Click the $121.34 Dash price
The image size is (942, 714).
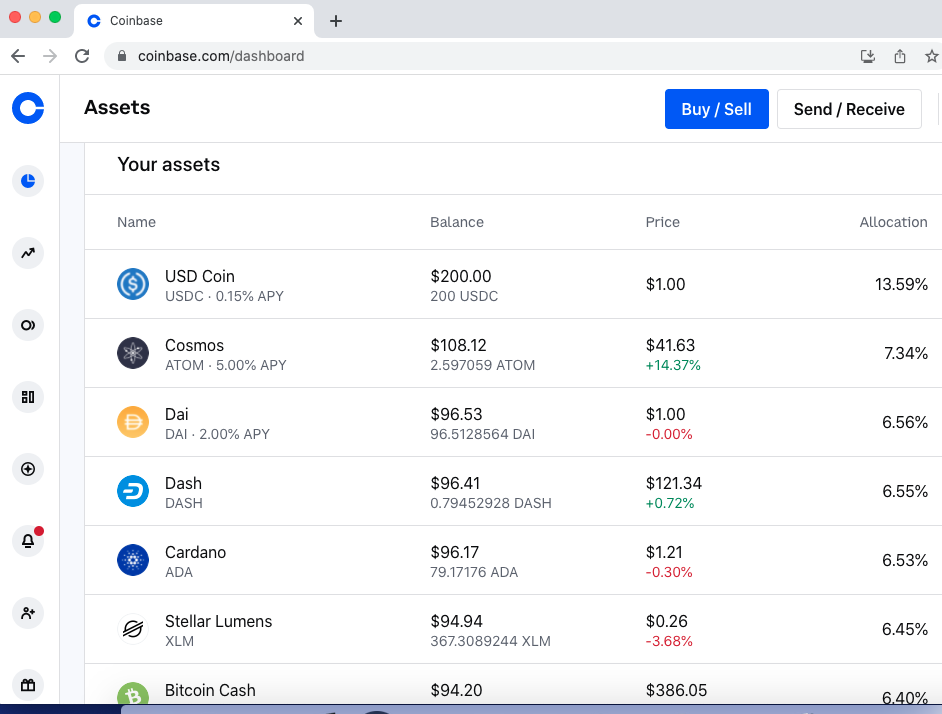[674, 484]
